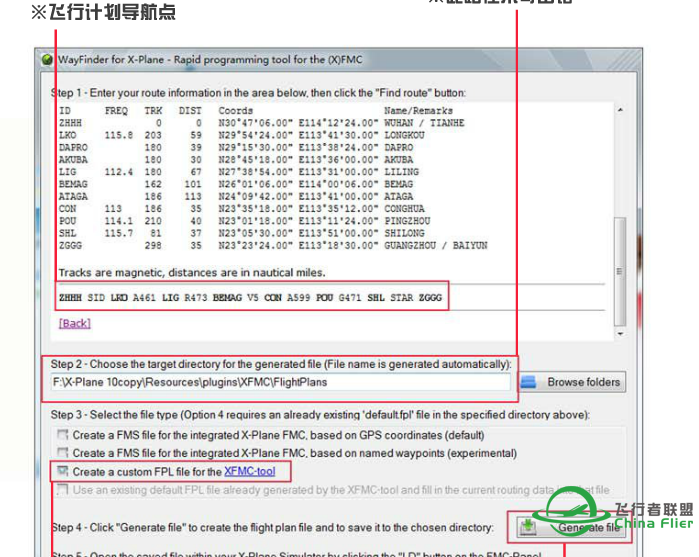Click the Browse folders button
Viewport: 699px width, 557px height.
573,382
